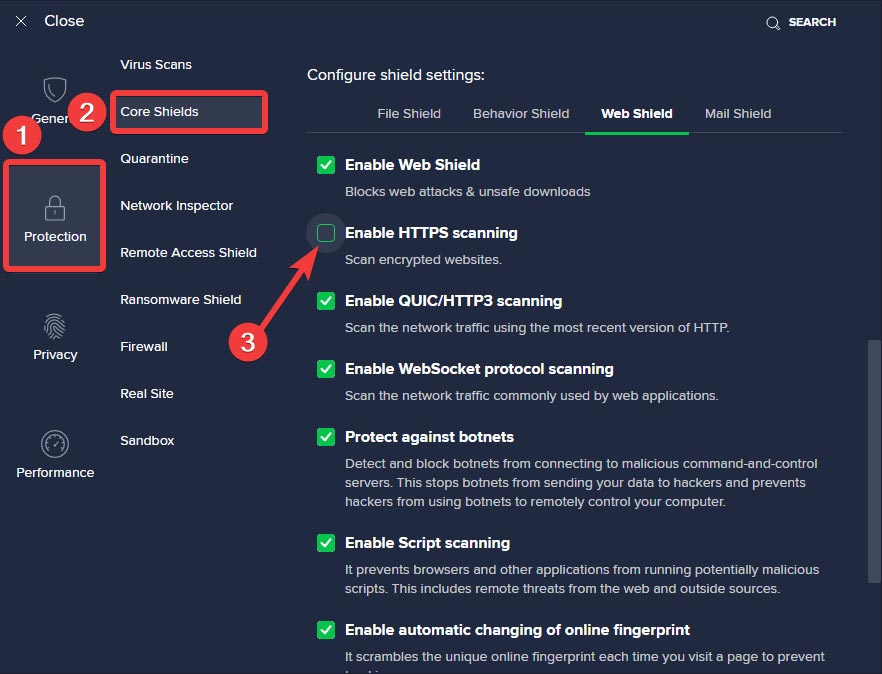Select Ransomware Shield in the menu
882x674 pixels.
(x=180, y=299)
